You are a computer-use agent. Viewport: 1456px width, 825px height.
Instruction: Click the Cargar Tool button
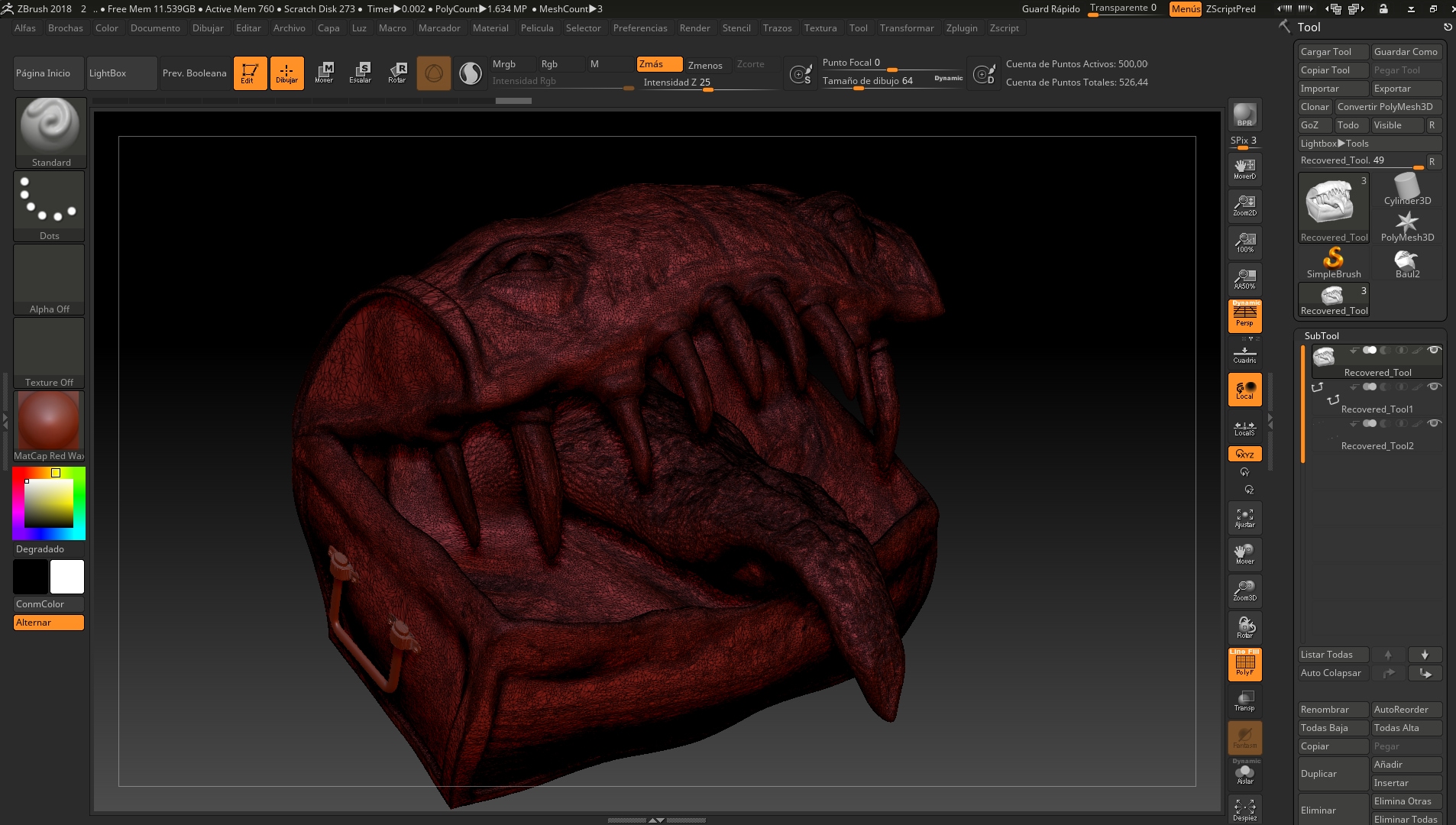(x=1334, y=52)
